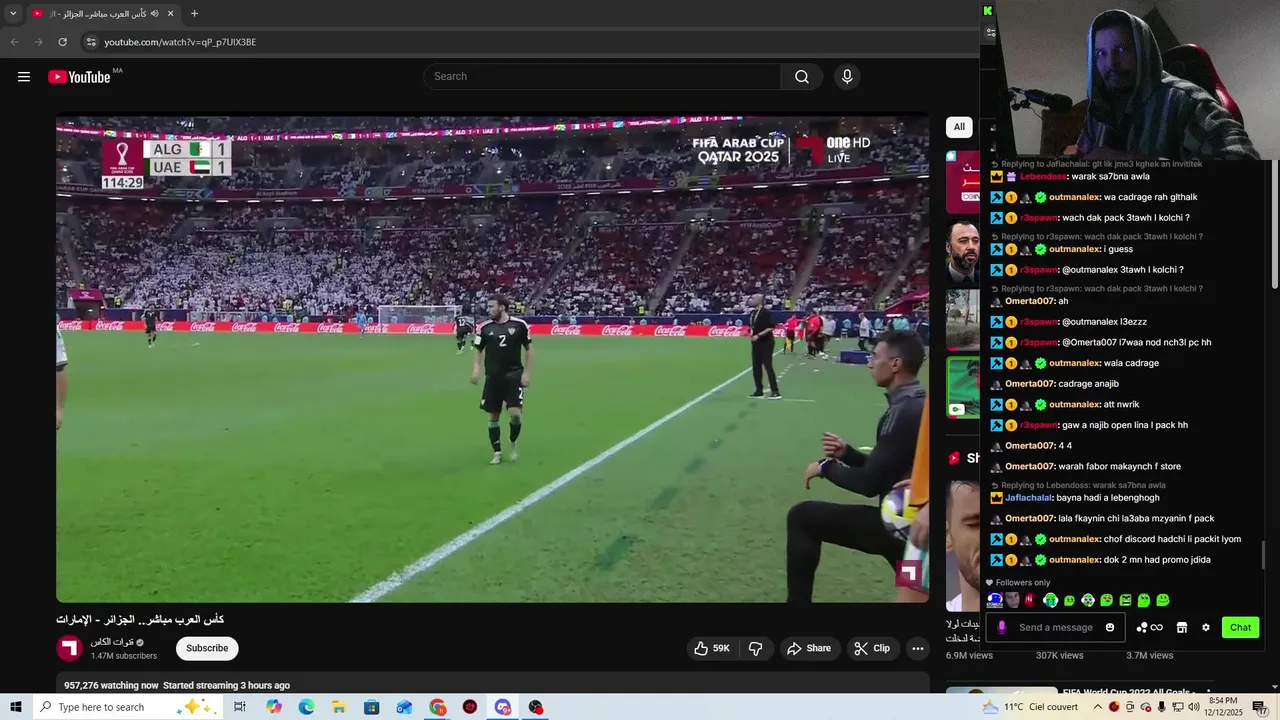Share the live stream video
Screen dimensions: 1280x720
(x=809, y=648)
